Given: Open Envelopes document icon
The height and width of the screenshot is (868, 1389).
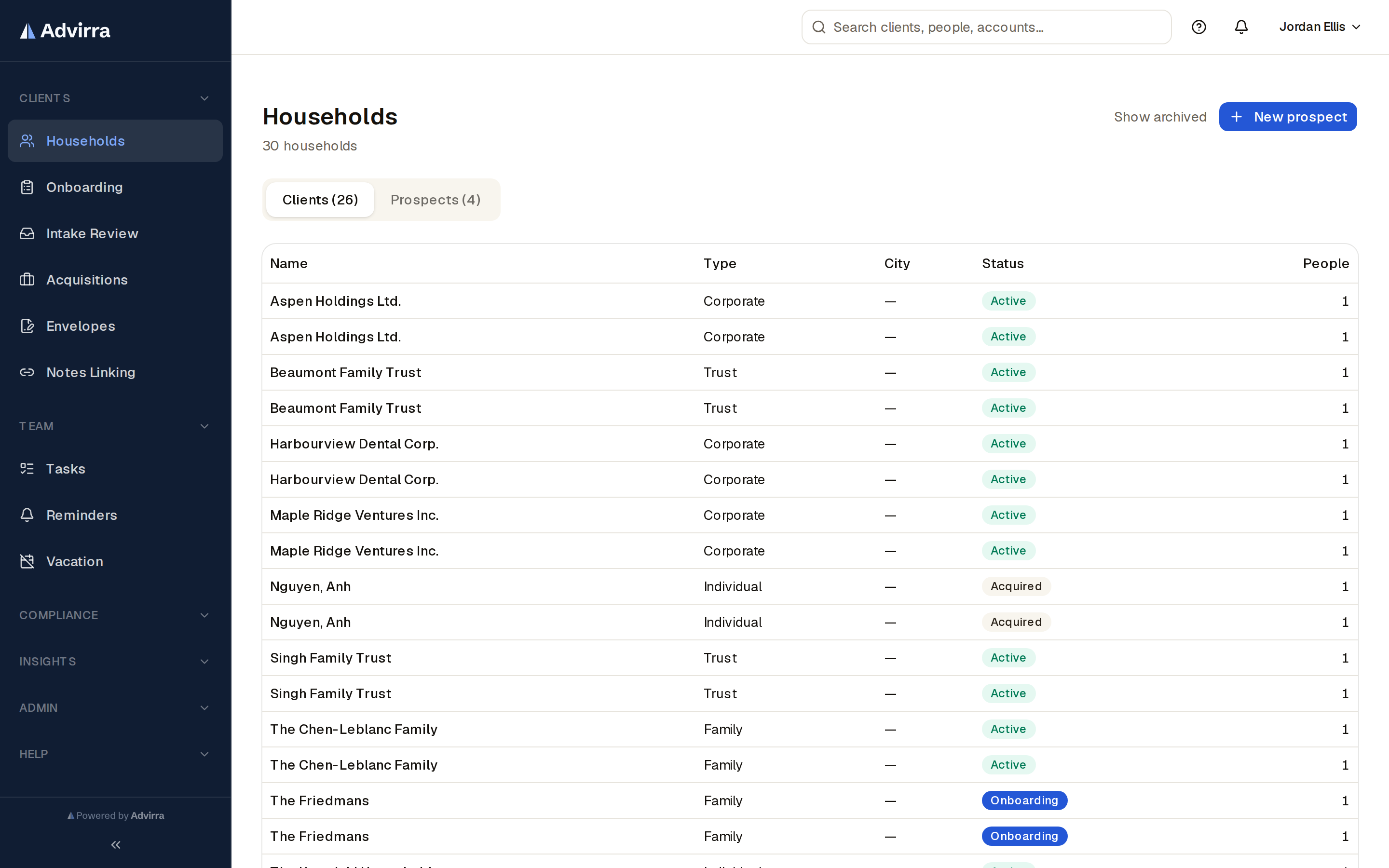Looking at the screenshot, I should point(27,326).
